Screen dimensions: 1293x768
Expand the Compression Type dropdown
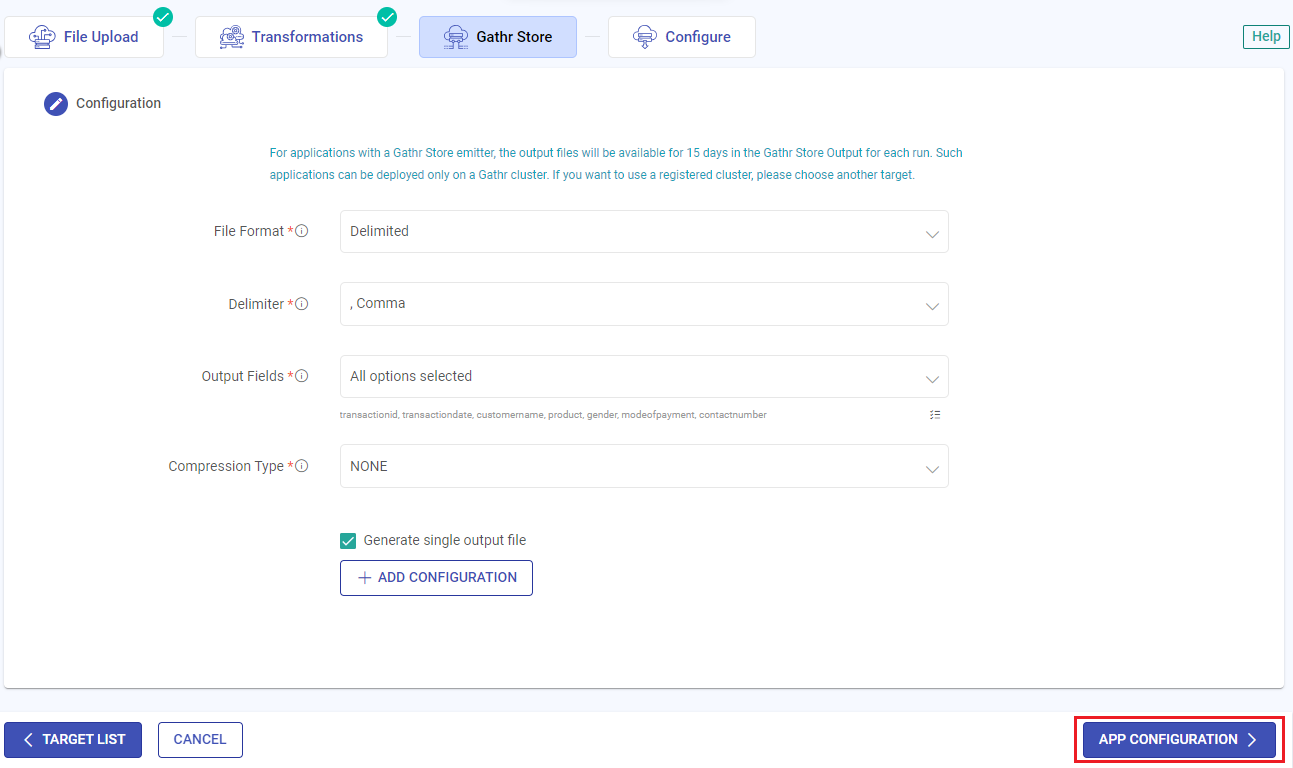pos(644,466)
